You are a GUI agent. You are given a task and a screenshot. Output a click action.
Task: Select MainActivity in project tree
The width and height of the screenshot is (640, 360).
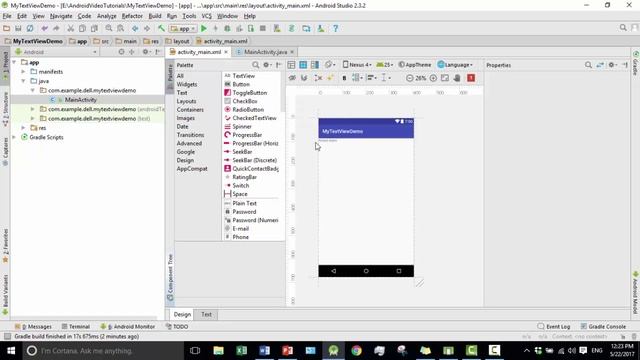[x=80, y=100]
